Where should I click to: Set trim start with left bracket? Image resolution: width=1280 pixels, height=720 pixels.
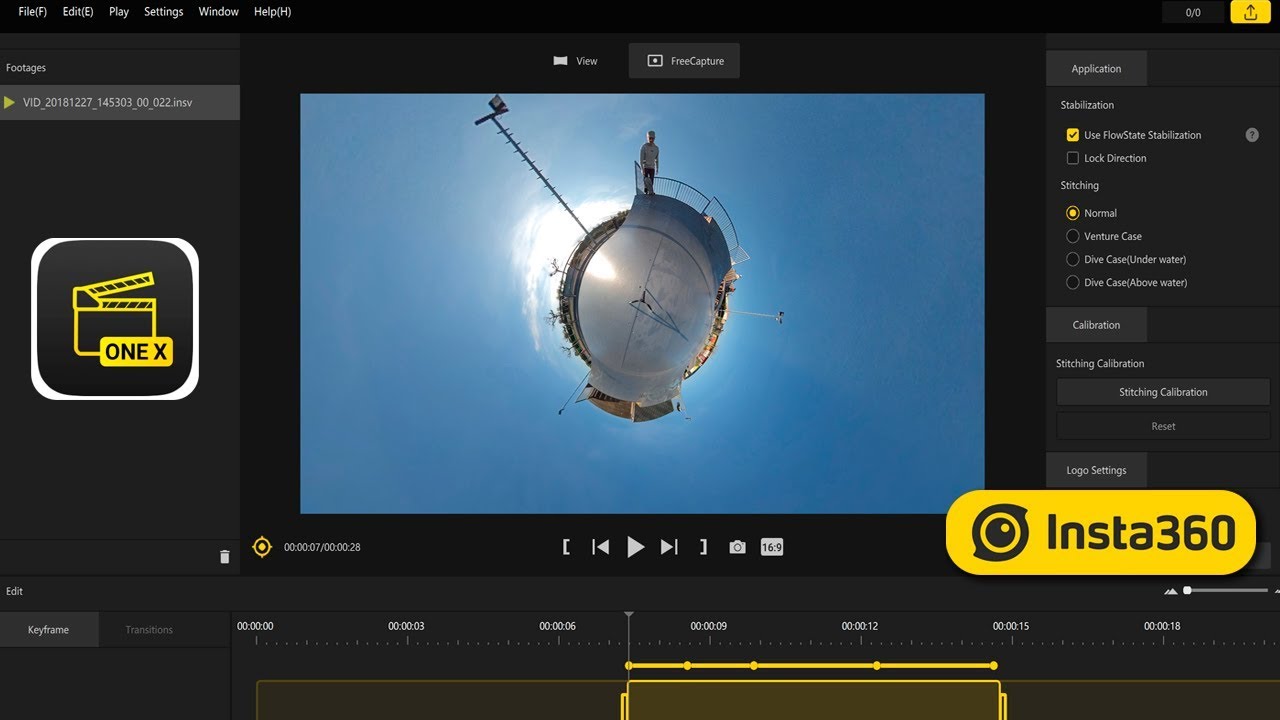[566, 547]
